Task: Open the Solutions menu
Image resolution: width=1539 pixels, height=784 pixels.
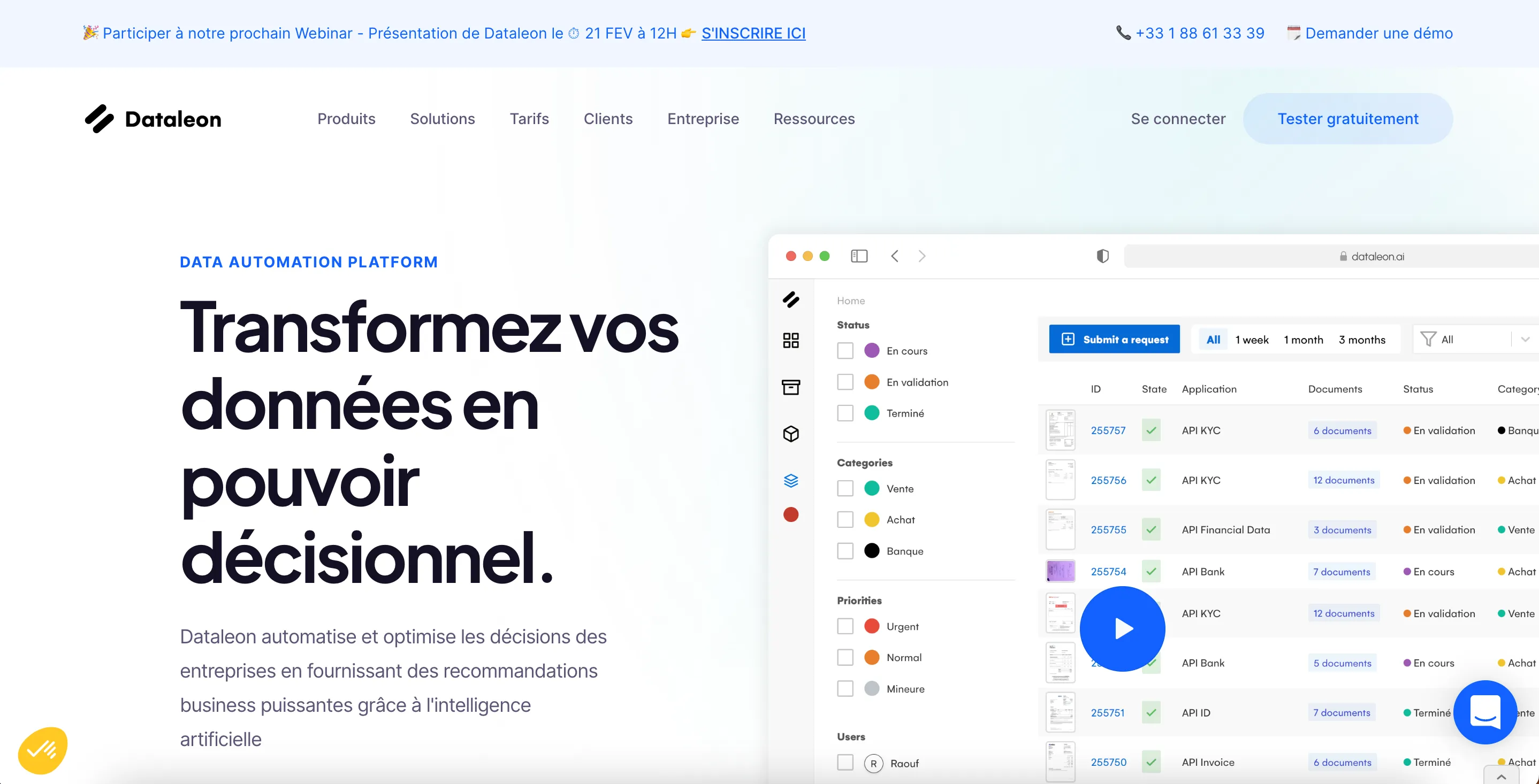Action: point(443,119)
